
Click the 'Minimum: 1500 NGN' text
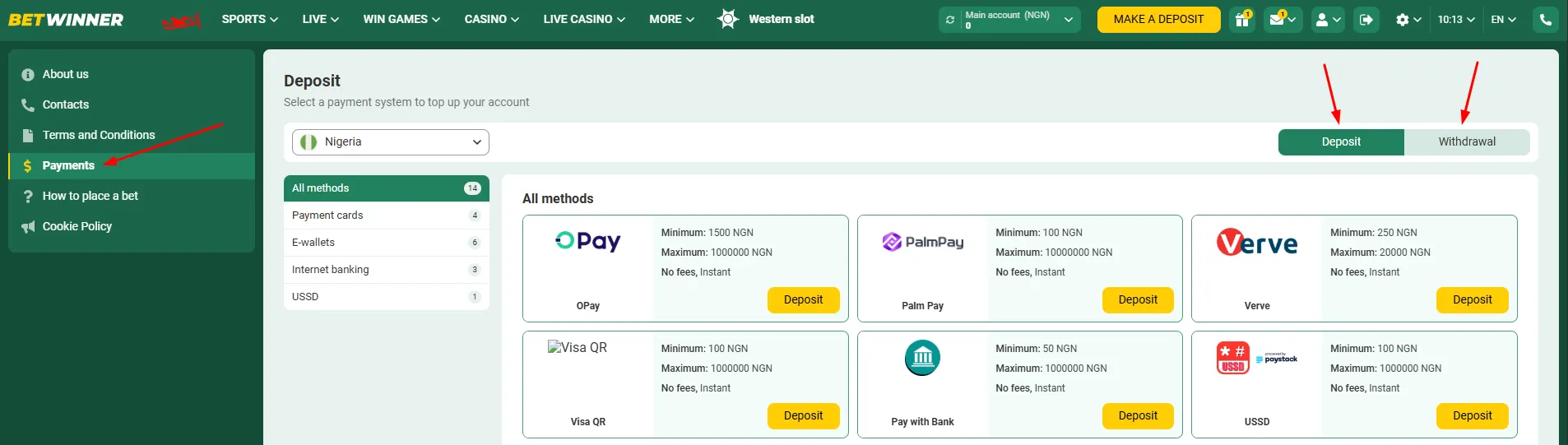(x=707, y=233)
